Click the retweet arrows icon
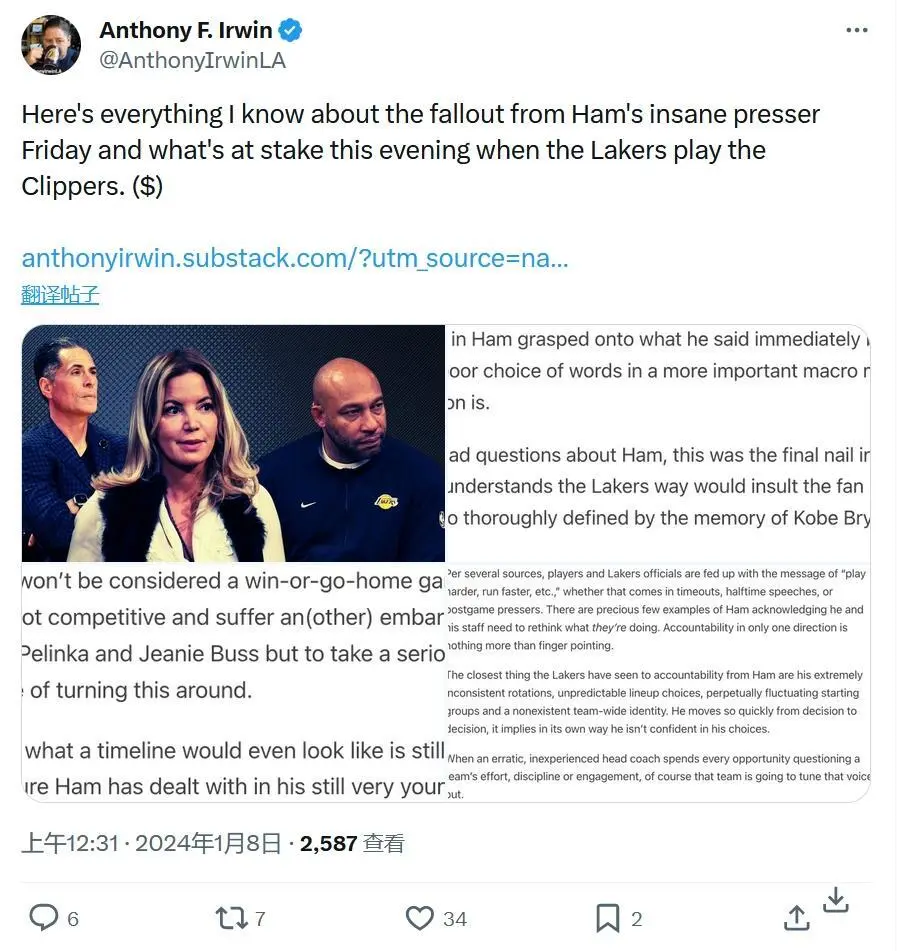The image size is (900, 951). pyautogui.click(x=232, y=918)
